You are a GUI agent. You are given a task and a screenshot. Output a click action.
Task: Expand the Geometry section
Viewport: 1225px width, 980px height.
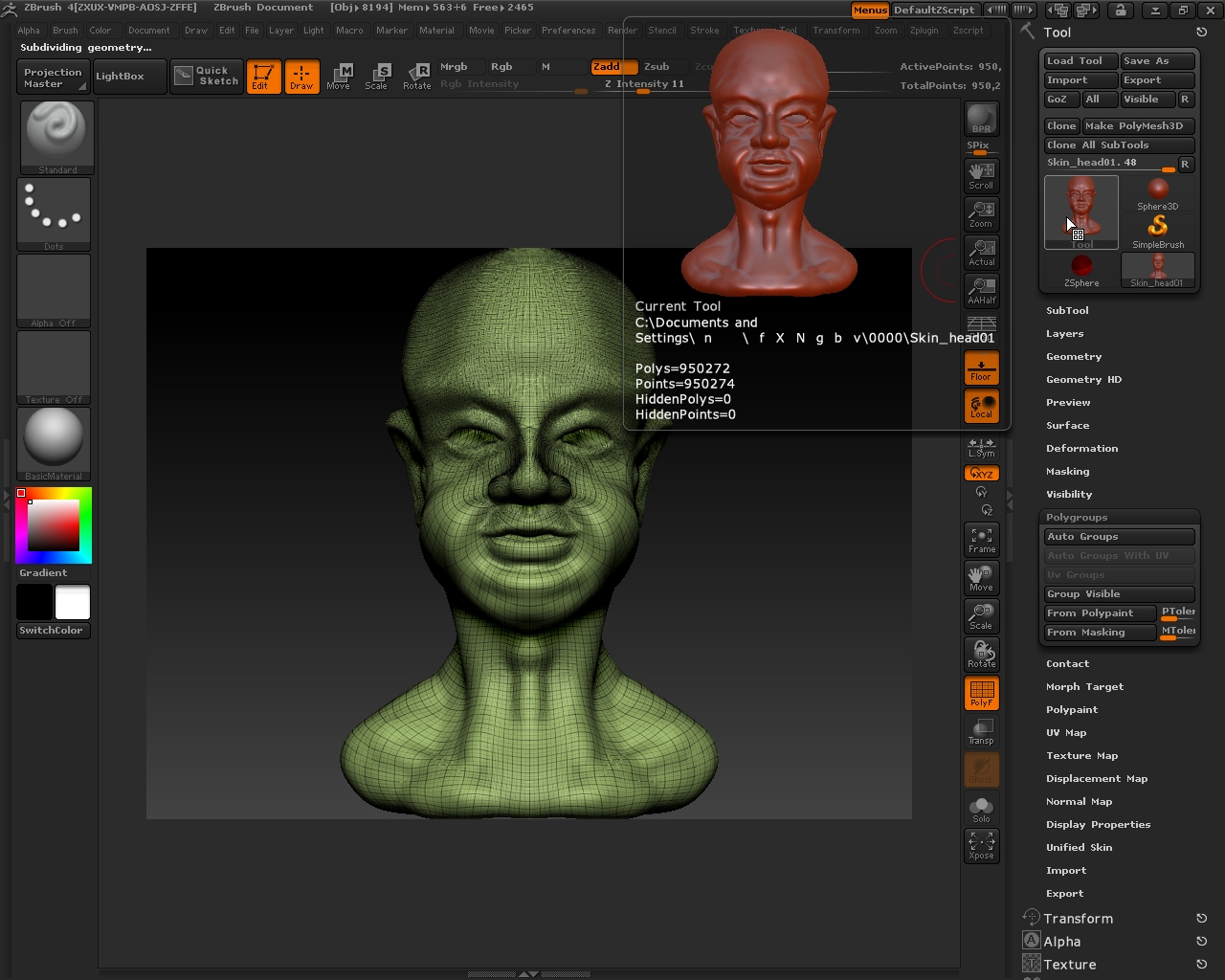pyautogui.click(x=1074, y=357)
